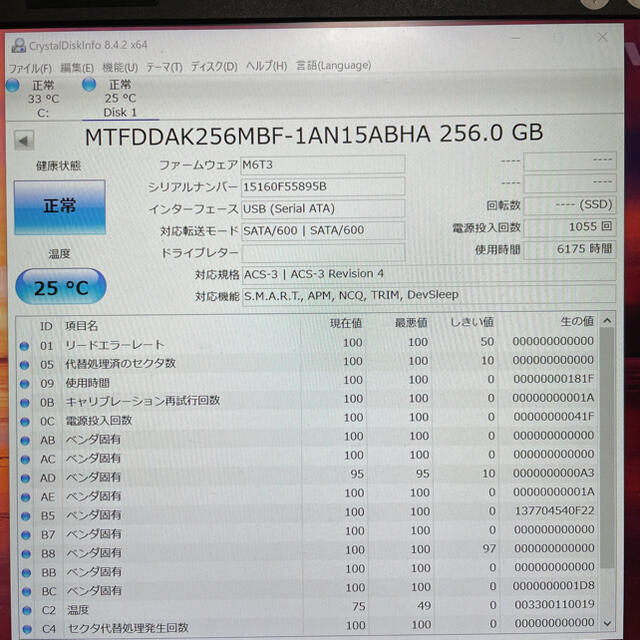Click the 25 °C temperature button
640x640 pixels.
click(61, 287)
